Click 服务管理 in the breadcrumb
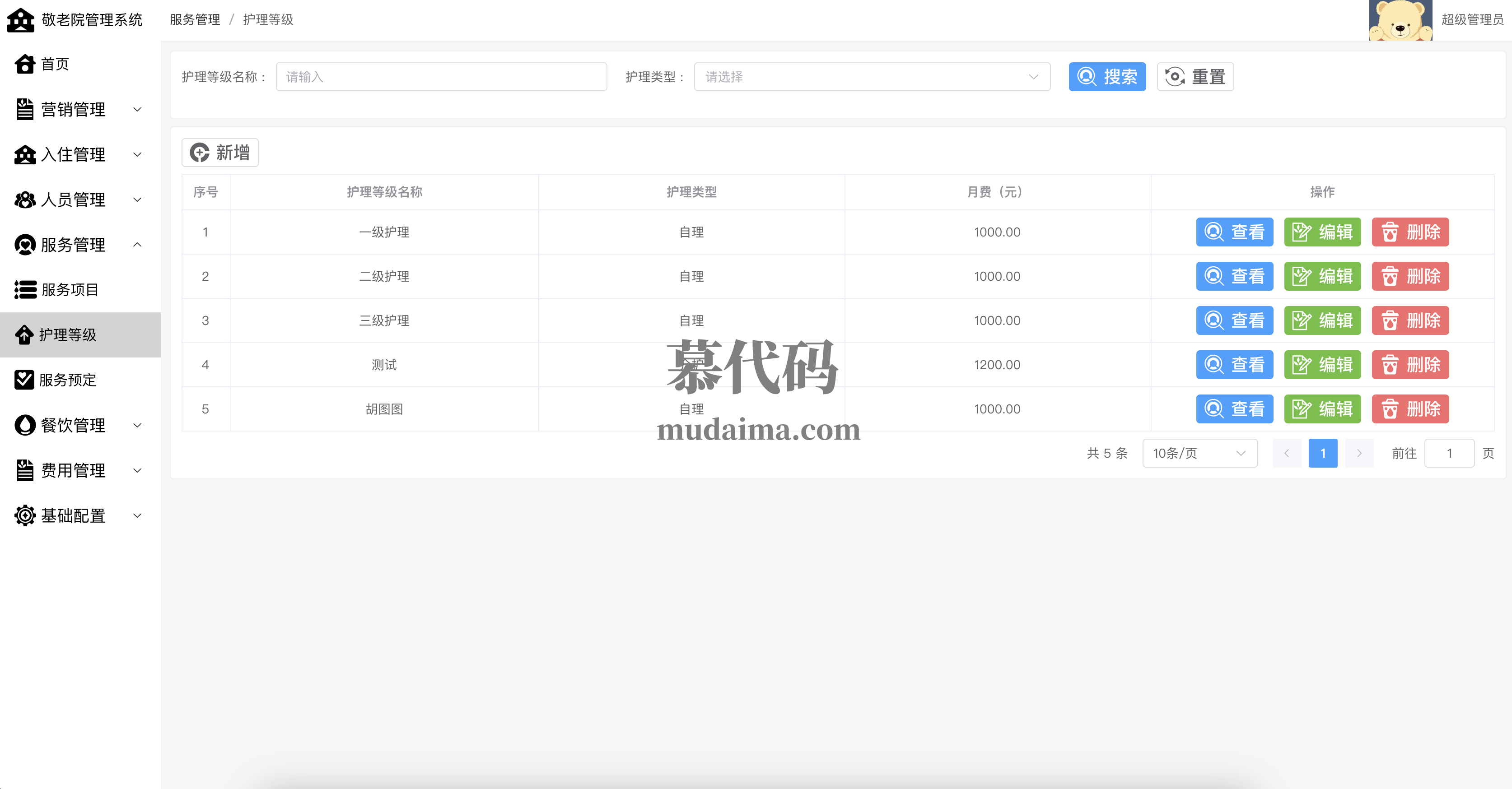The width and height of the screenshot is (1512, 789). pos(195,20)
